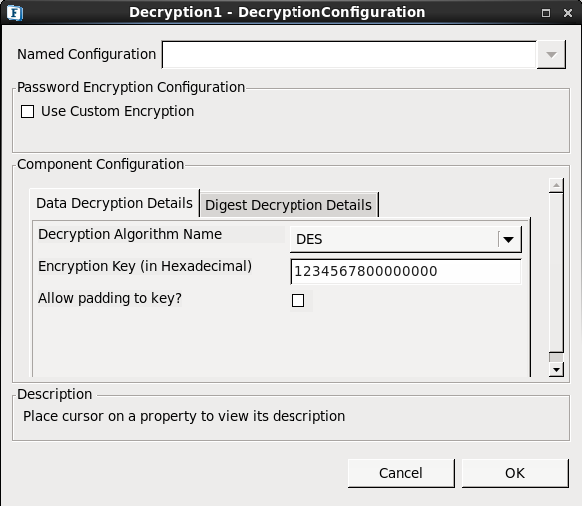
Task: Select the Allow padding to key? label
Action: coord(110,298)
